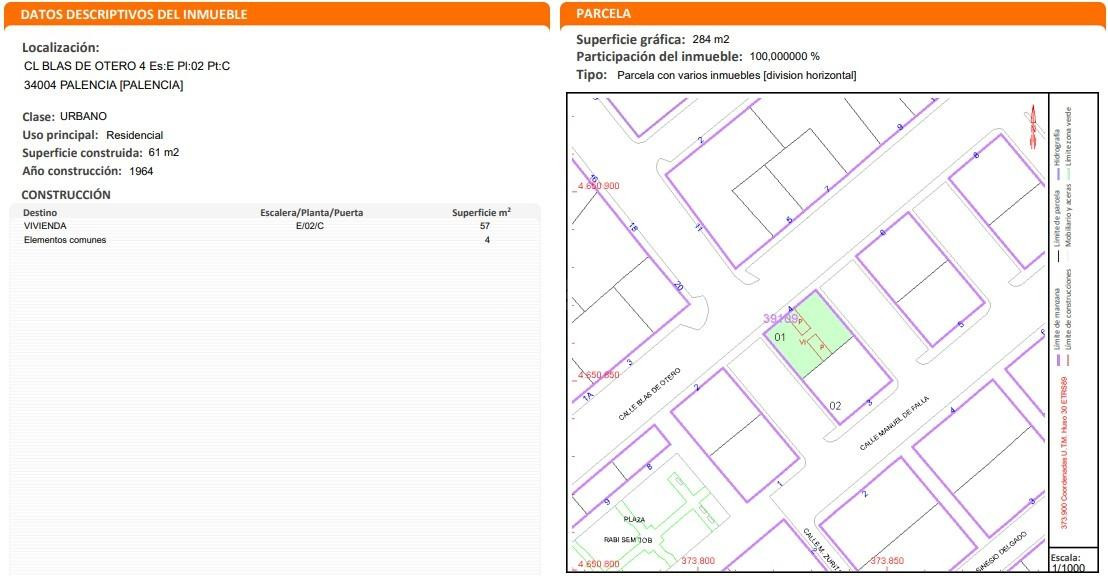Click the 'SINESIO DELGADO' street label
Viewport: 1108px width, 576px height.
(x=1002, y=552)
